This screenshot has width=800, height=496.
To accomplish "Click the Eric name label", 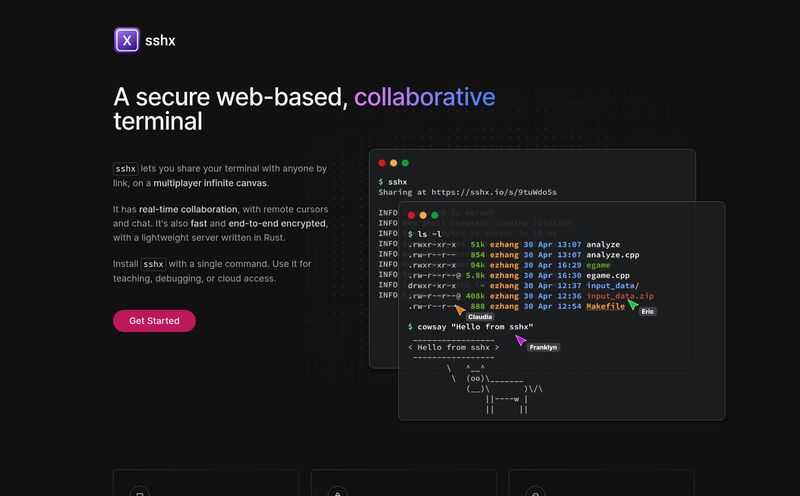I will coord(647,311).
